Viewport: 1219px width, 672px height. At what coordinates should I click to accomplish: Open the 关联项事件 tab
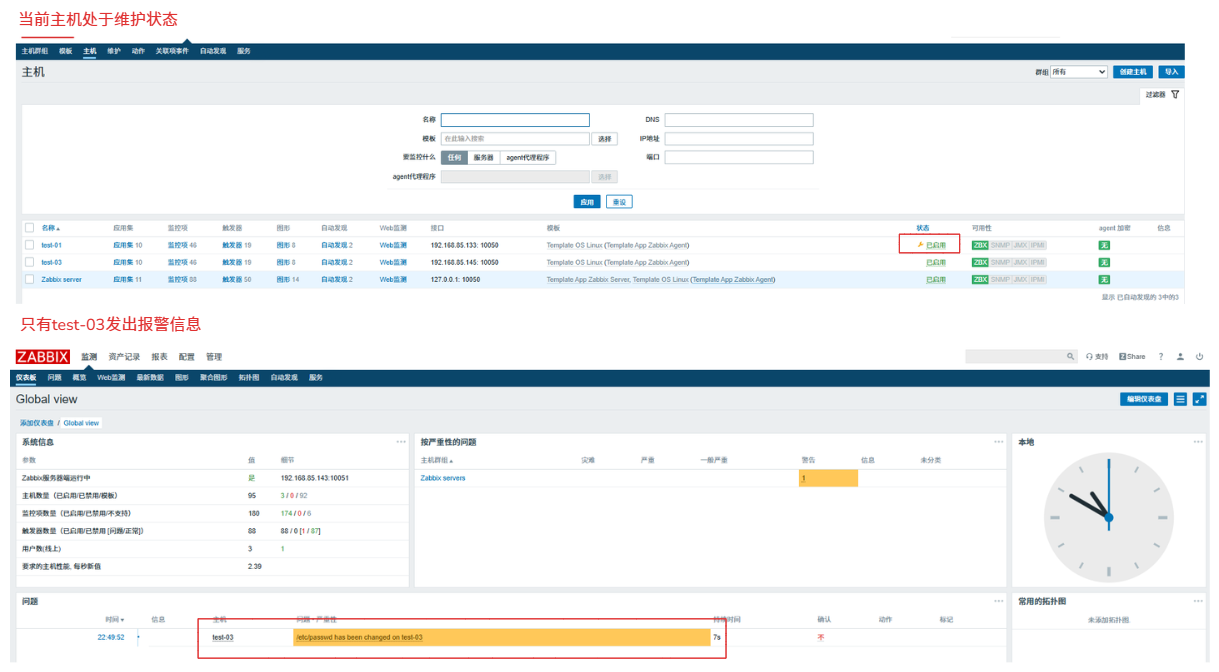pos(172,51)
